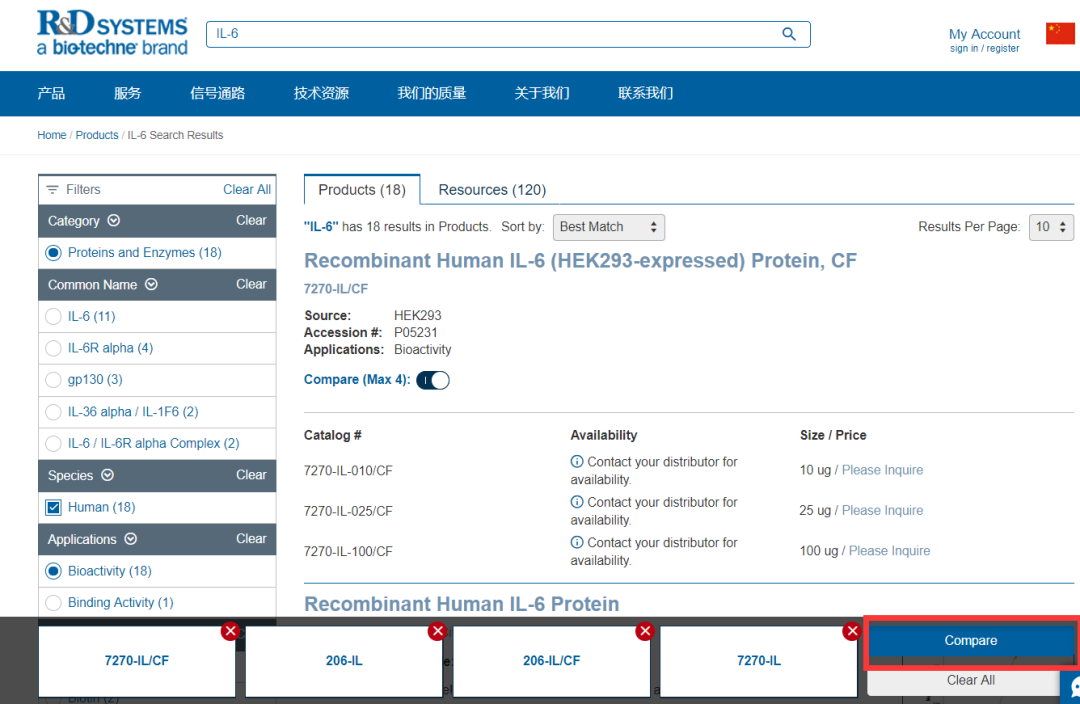Click the R&D Systems logo
1080x704 pixels.
click(x=112, y=33)
